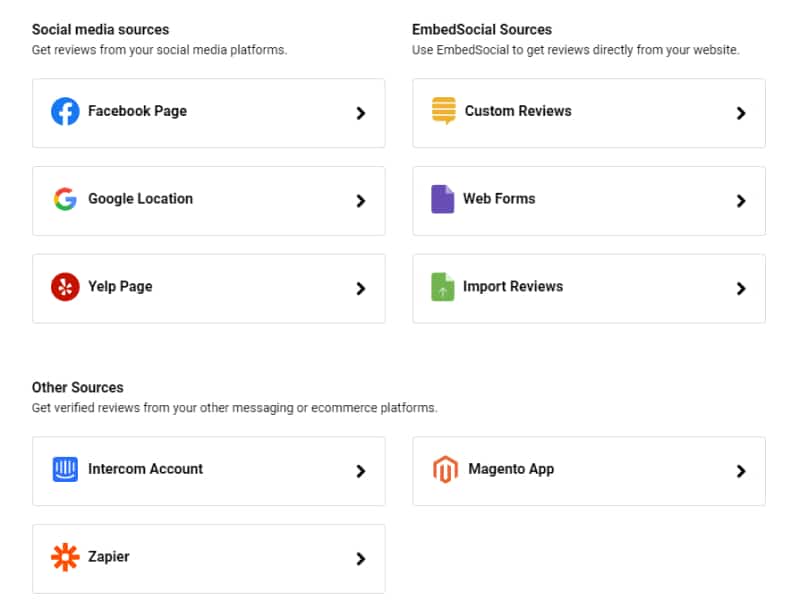Click the Google logo icon
Image resolution: width=800 pixels, height=608 pixels.
[x=65, y=199]
